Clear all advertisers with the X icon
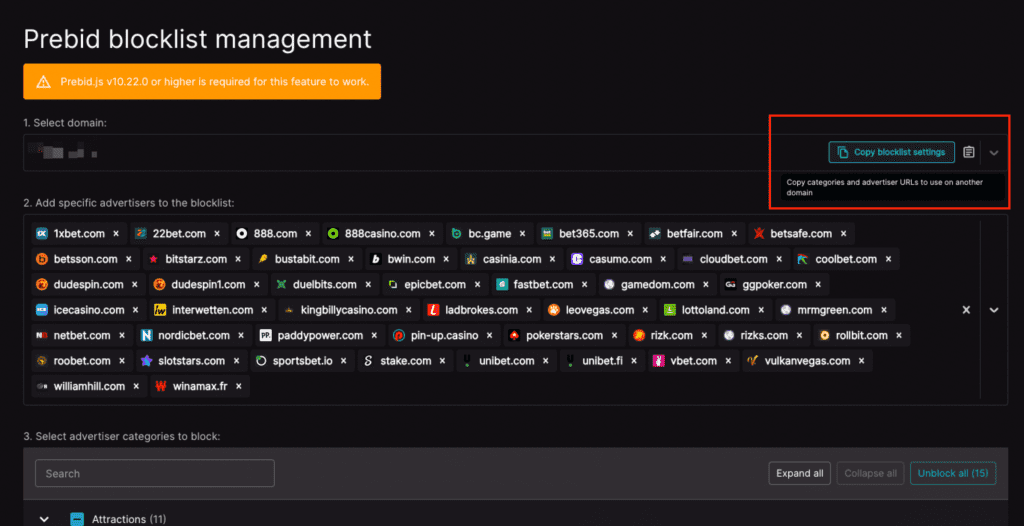Screen dimensions: 1024x526 966,310
